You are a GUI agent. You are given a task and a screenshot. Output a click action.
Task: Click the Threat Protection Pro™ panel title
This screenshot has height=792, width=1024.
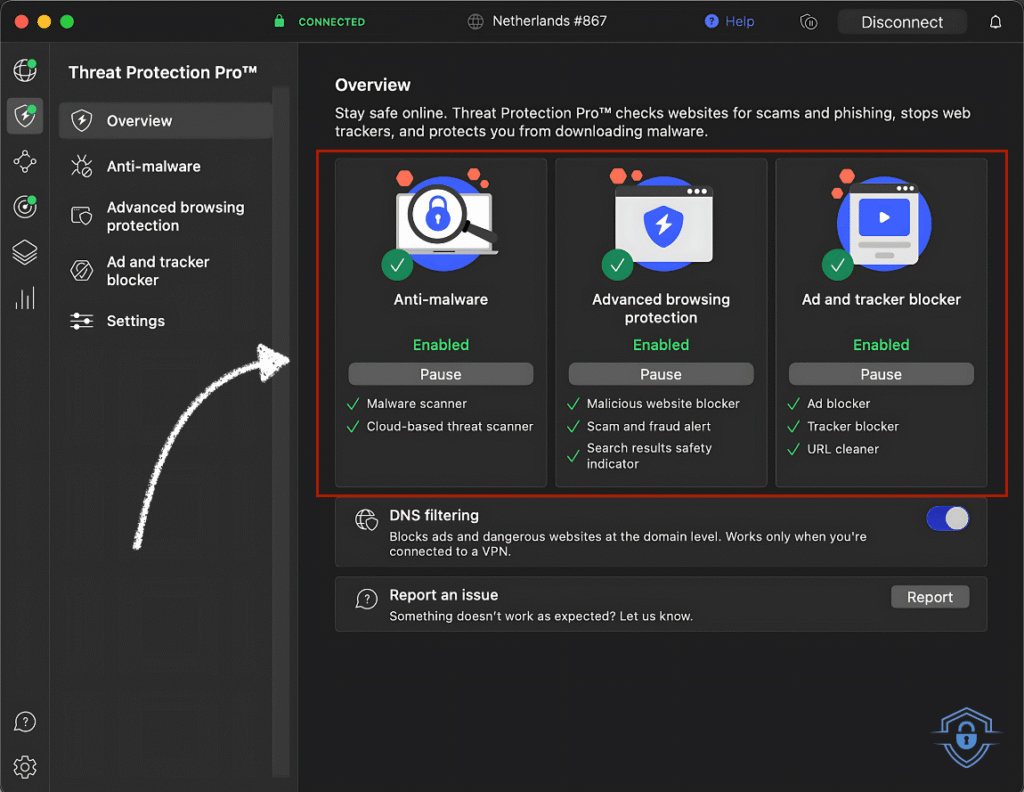pos(163,72)
